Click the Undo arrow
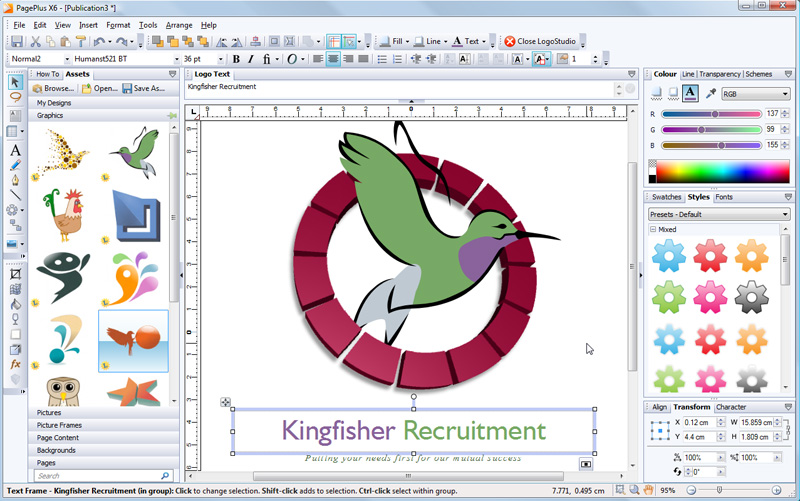Image resolution: width=800 pixels, height=501 pixels. (x=99, y=41)
